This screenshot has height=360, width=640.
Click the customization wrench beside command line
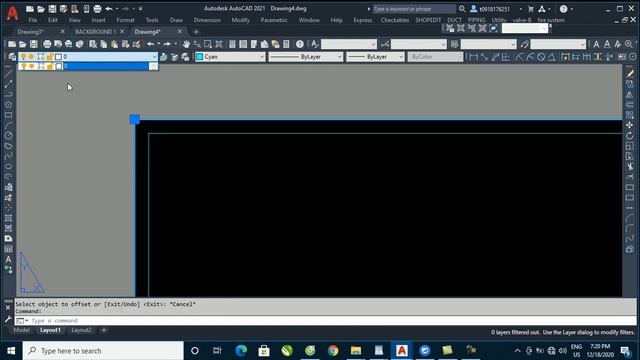tap(8, 320)
